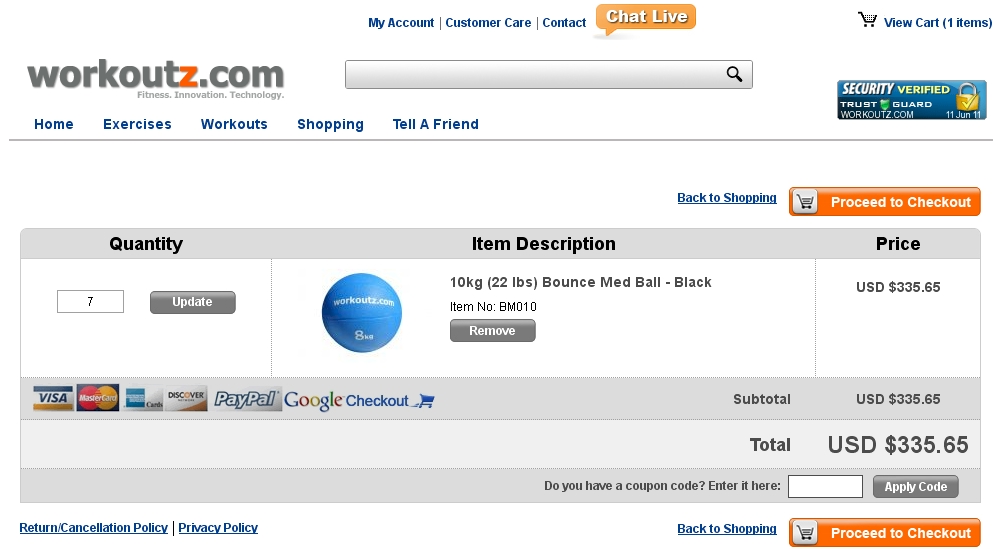This screenshot has width=1001, height=549.
Task: Open the Workouts menu item
Action: point(234,124)
